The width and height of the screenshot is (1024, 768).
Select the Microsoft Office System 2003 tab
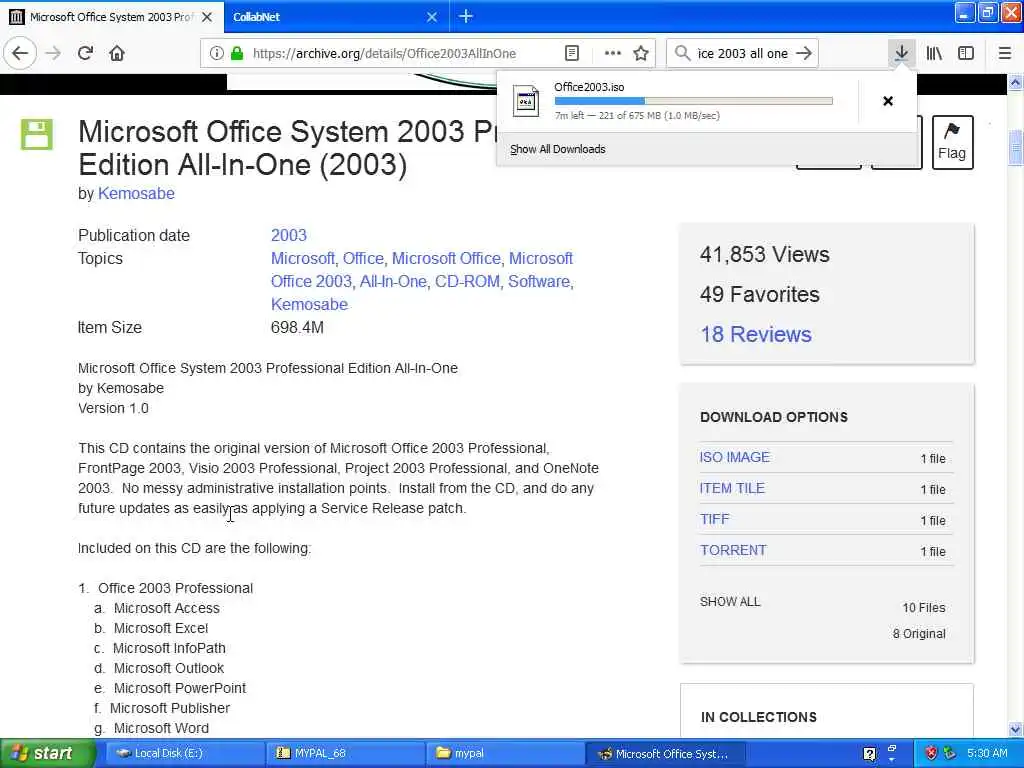[x=112, y=17]
